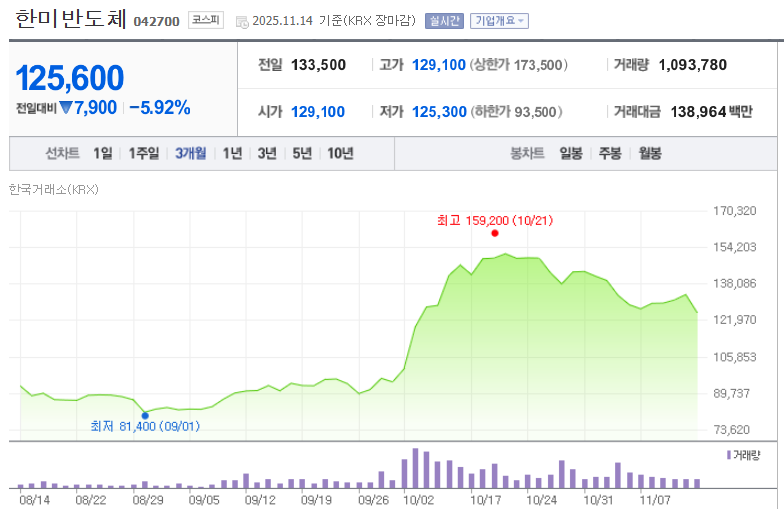784x509 pixels.
Task: Show the 월봉 candlestick chart
Action: pyautogui.click(x=650, y=153)
